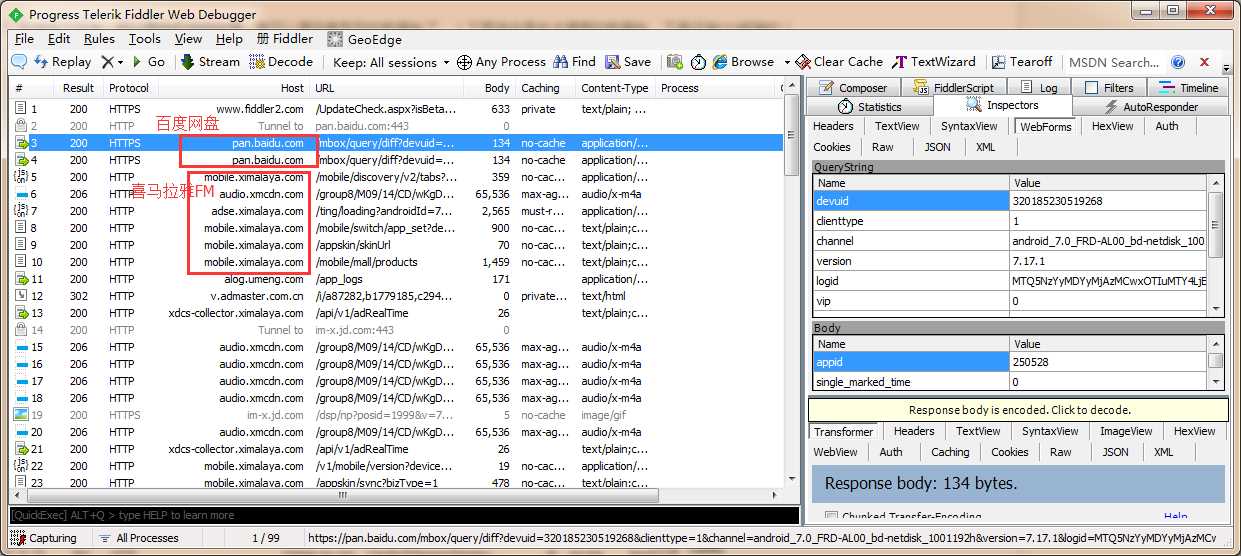Click yellow 'Response body is encoded' decode bar
The height and width of the screenshot is (556, 1241).
[x=1018, y=410]
